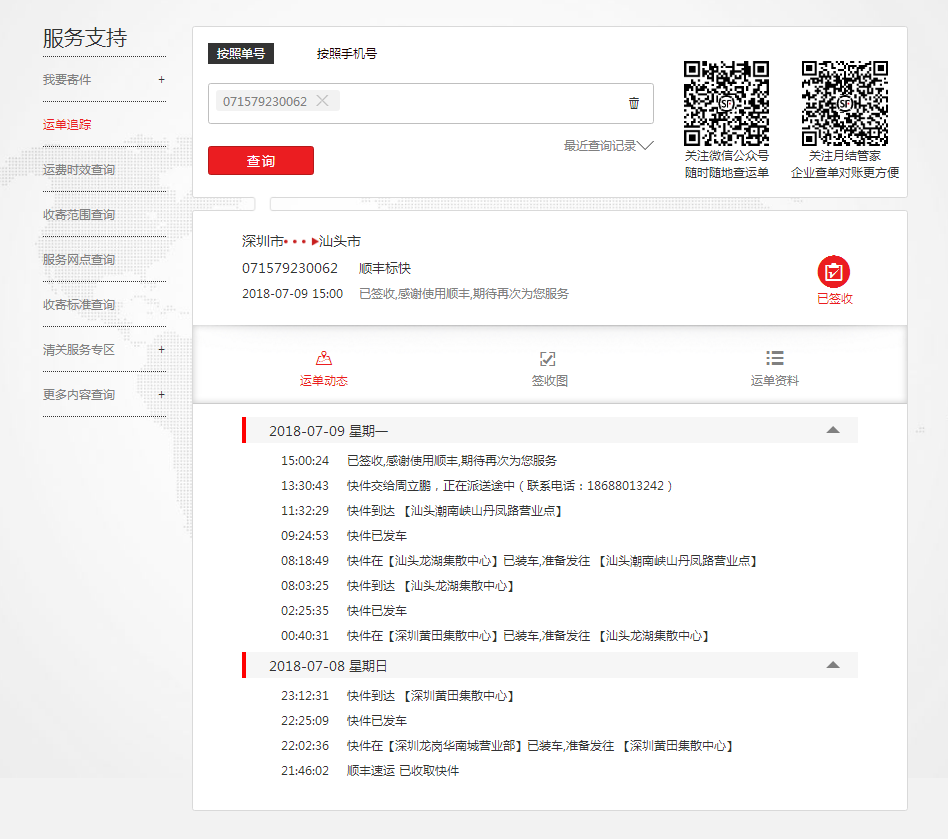The image size is (948, 839).
Task: Click the 关注月结管家 QR code
Action: coord(845,103)
